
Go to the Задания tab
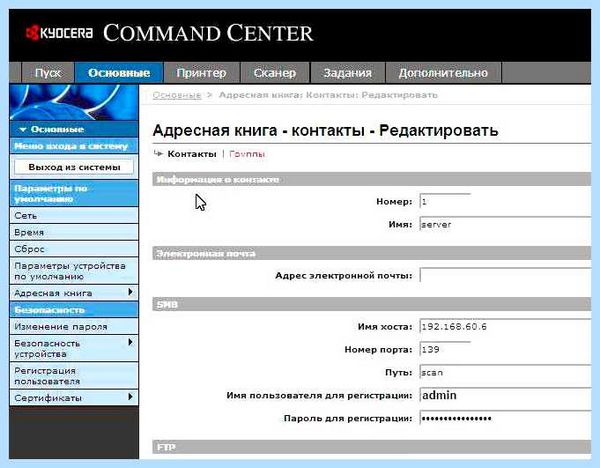[347, 73]
